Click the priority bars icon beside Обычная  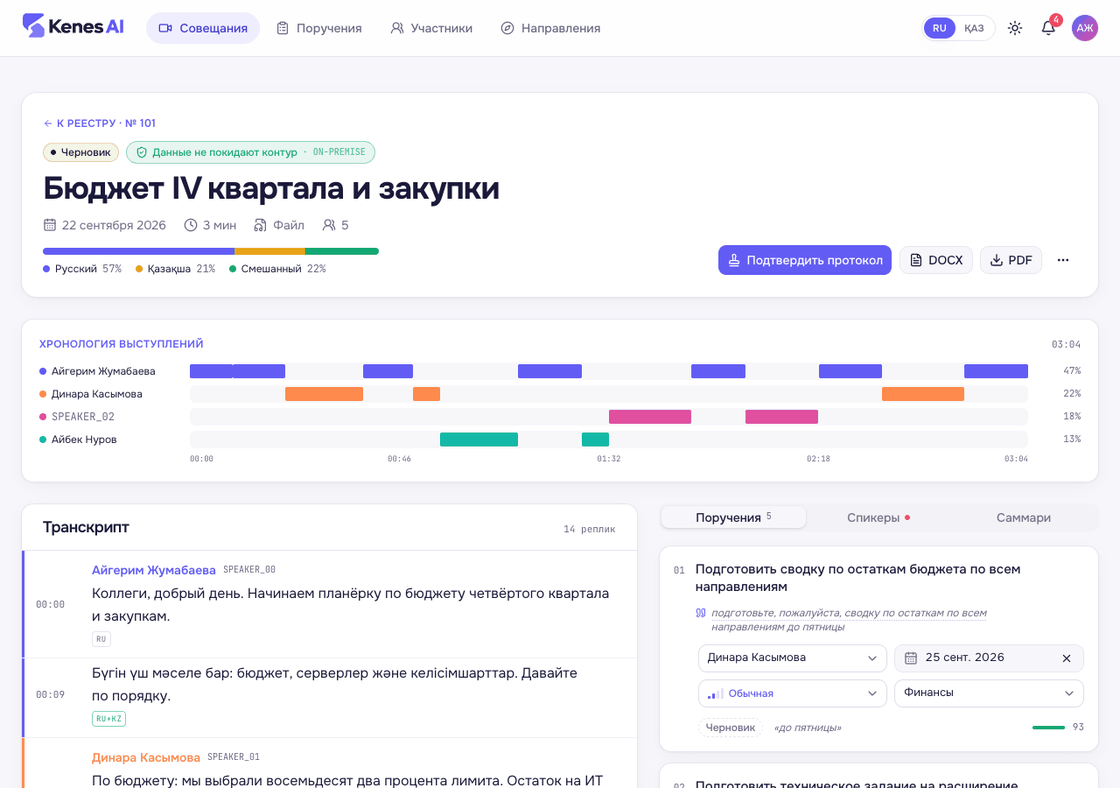pyautogui.click(x=715, y=694)
